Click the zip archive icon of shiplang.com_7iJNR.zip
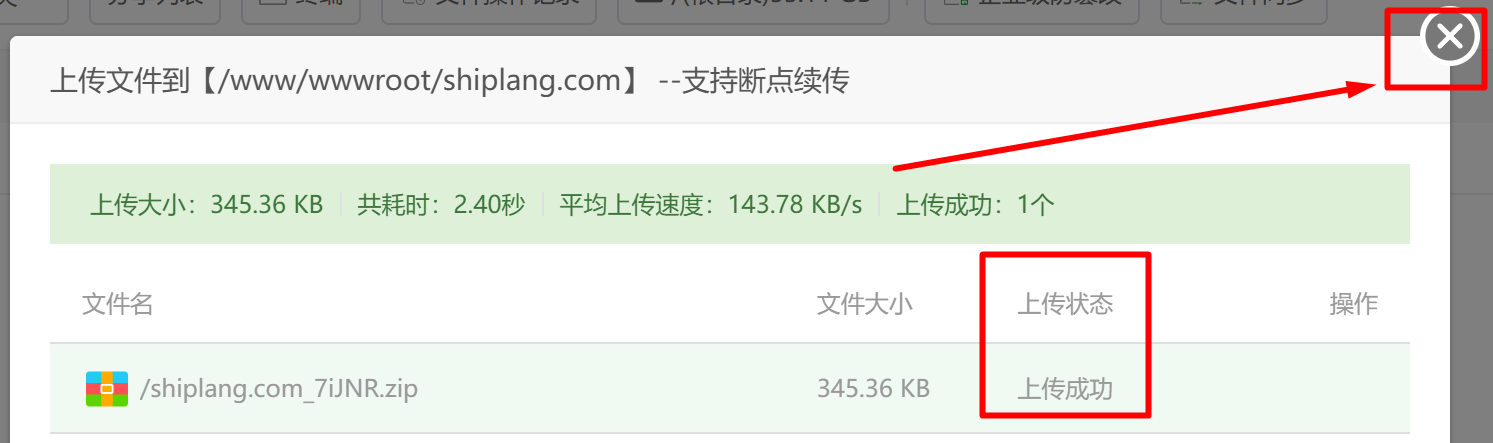 (107, 388)
